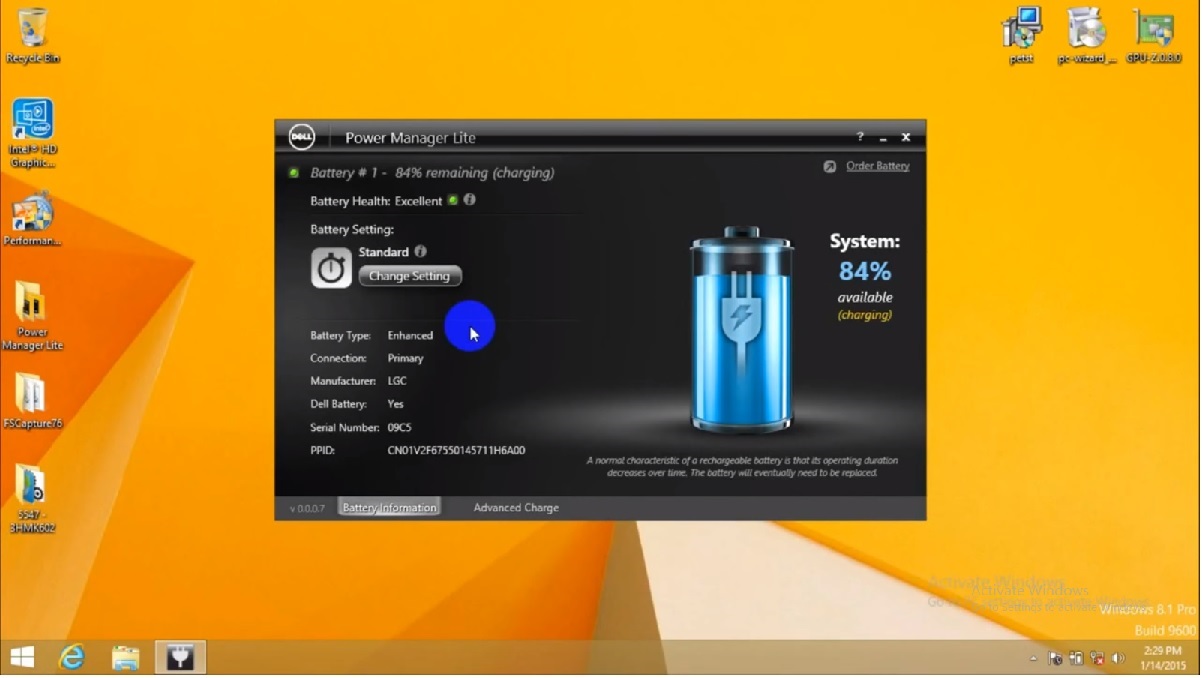Click the info icon next to Standard
The height and width of the screenshot is (678, 1202).
pos(420,252)
